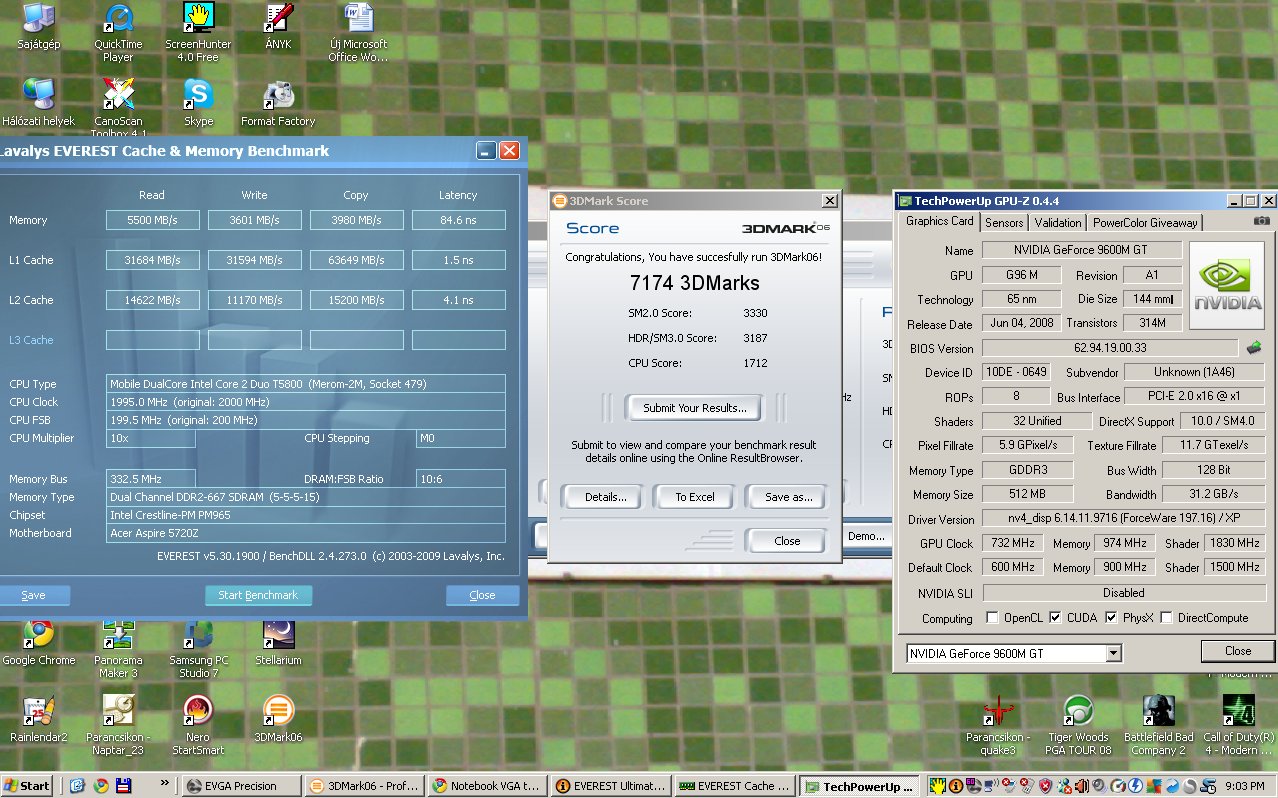Launch Internet Explorer from quick launch
The width and height of the screenshot is (1278, 798).
pyautogui.click(x=77, y=786)
